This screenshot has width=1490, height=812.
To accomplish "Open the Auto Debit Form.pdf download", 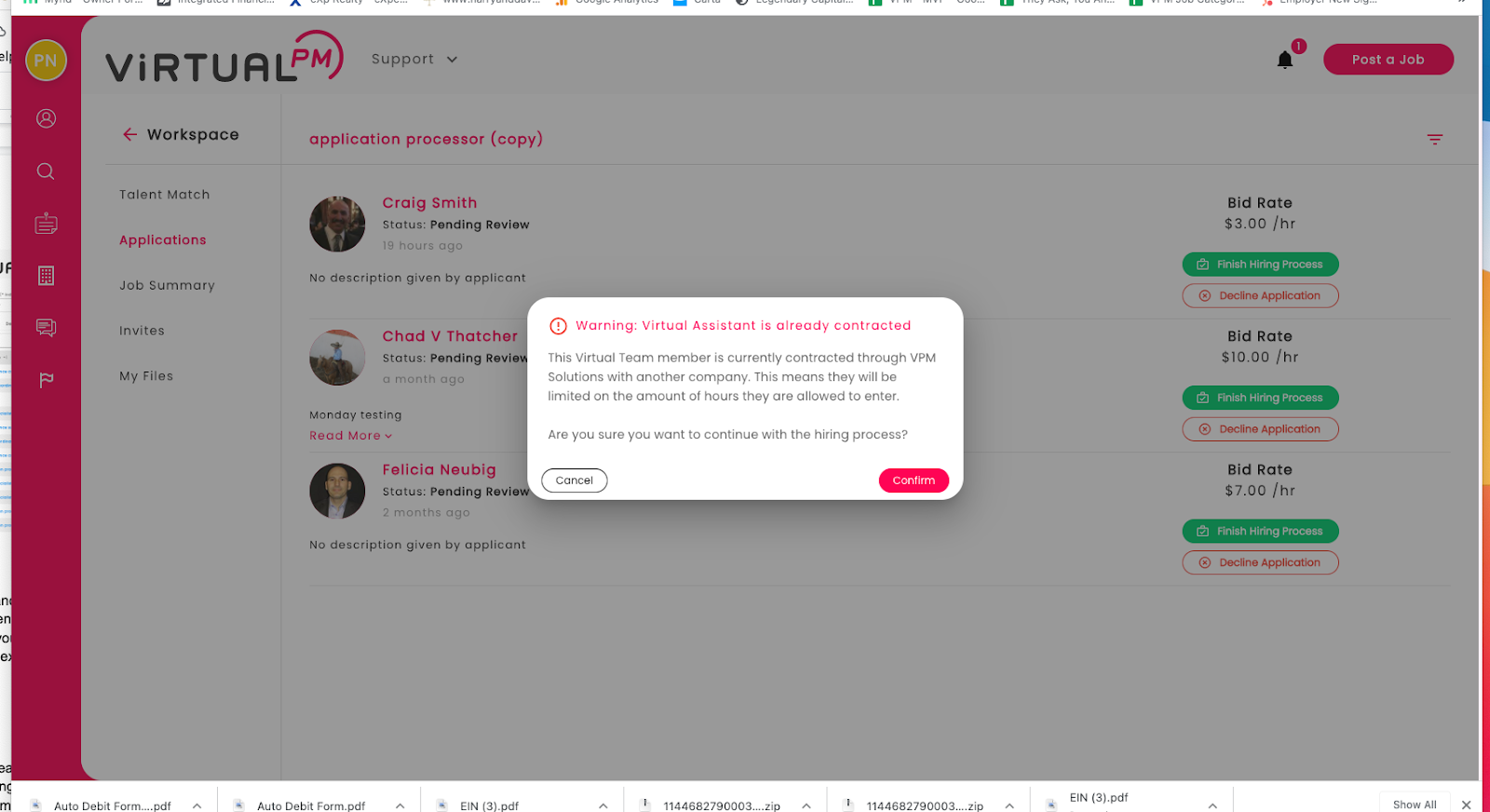I will tap(310, 806).
